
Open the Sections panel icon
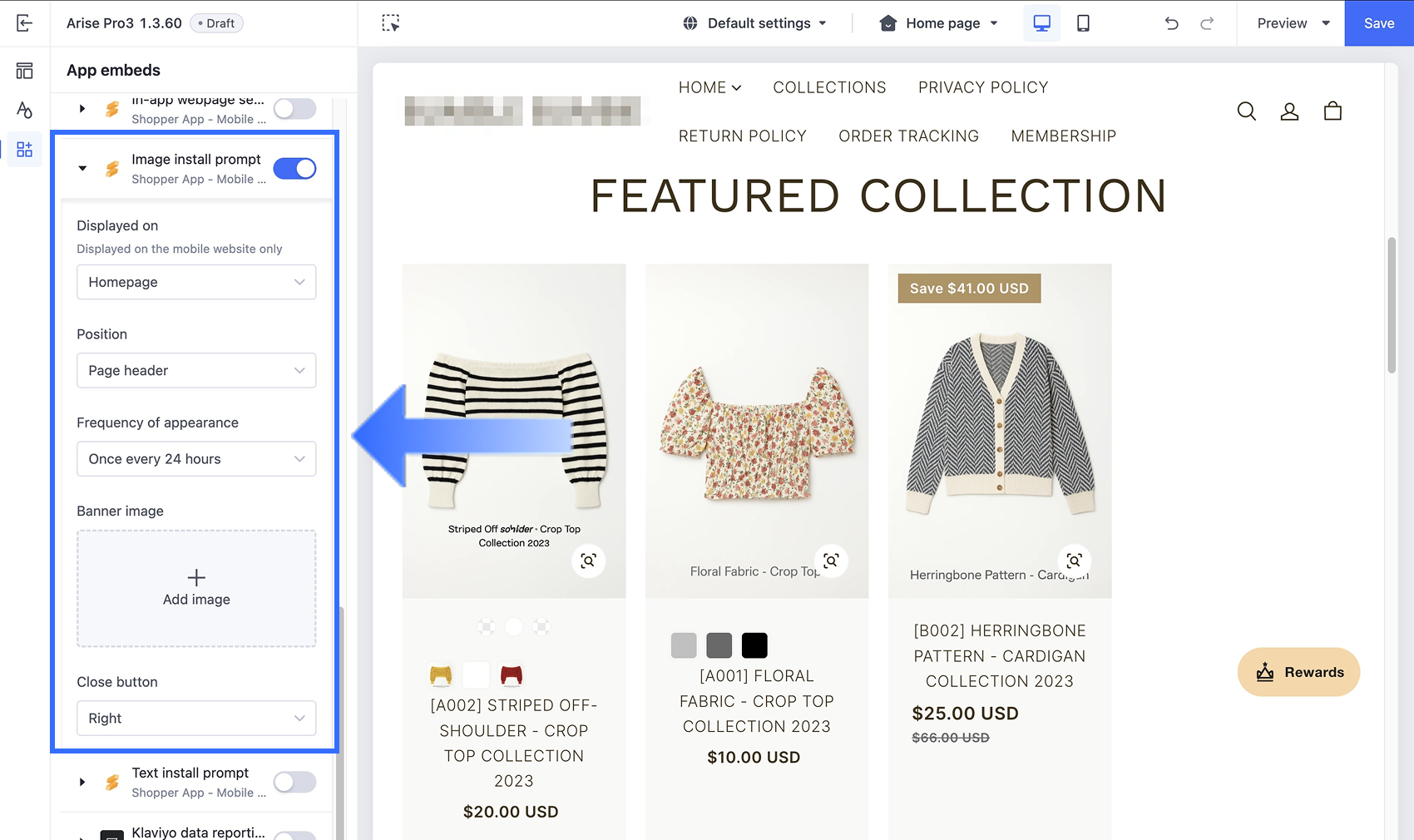point(24,71)
